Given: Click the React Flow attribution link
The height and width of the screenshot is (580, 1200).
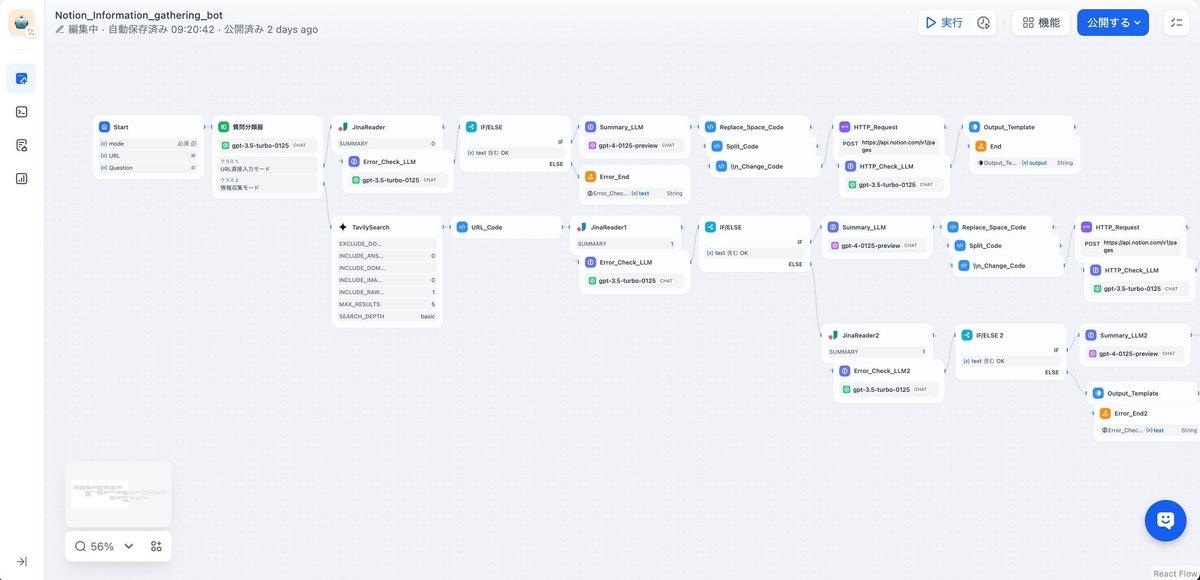Looking at the screenshot, I should 1174,574.
